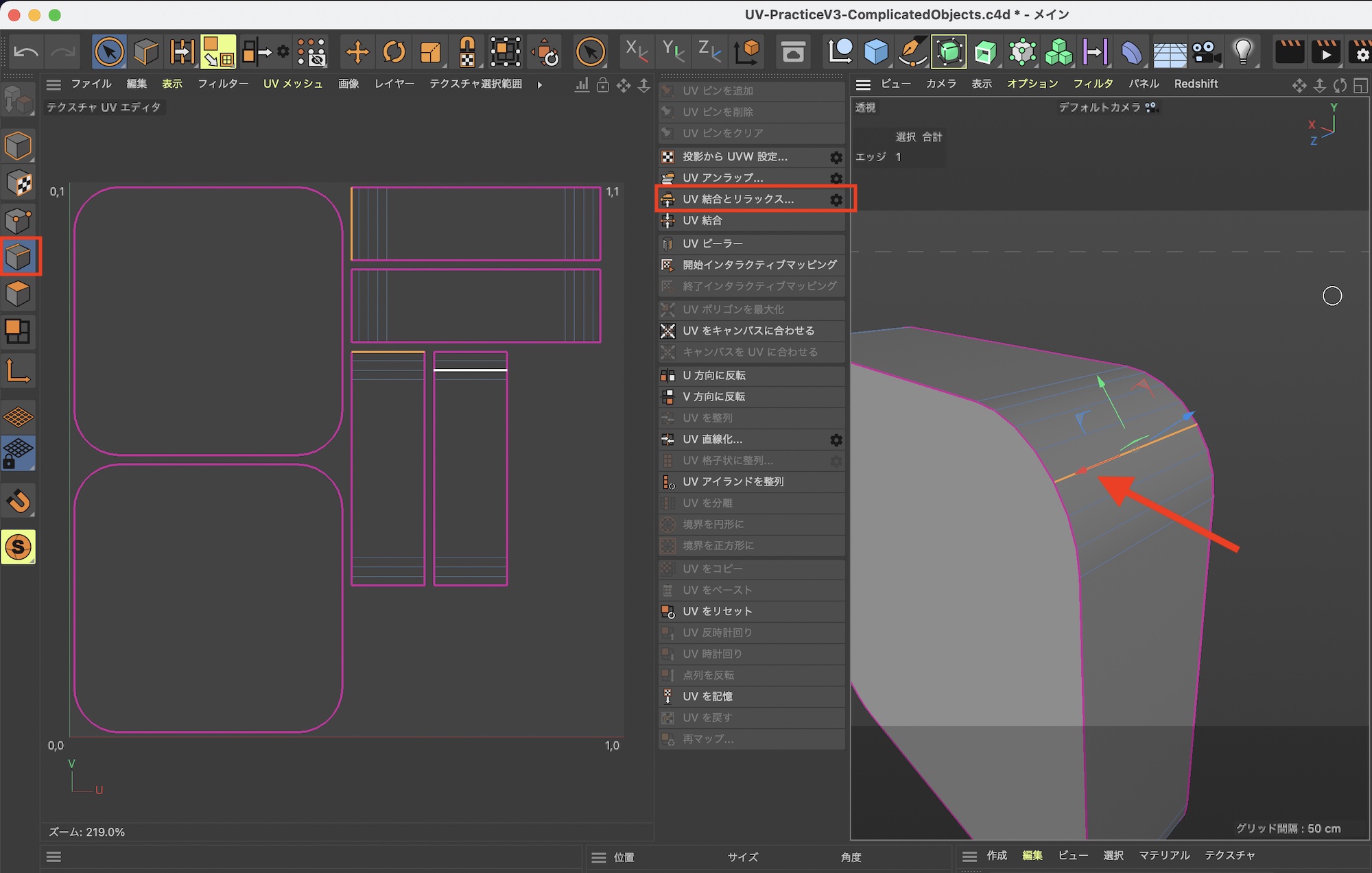Click the UV アンラップ command
Screen dimensions: 1372x873
click(x=722, y=178)
